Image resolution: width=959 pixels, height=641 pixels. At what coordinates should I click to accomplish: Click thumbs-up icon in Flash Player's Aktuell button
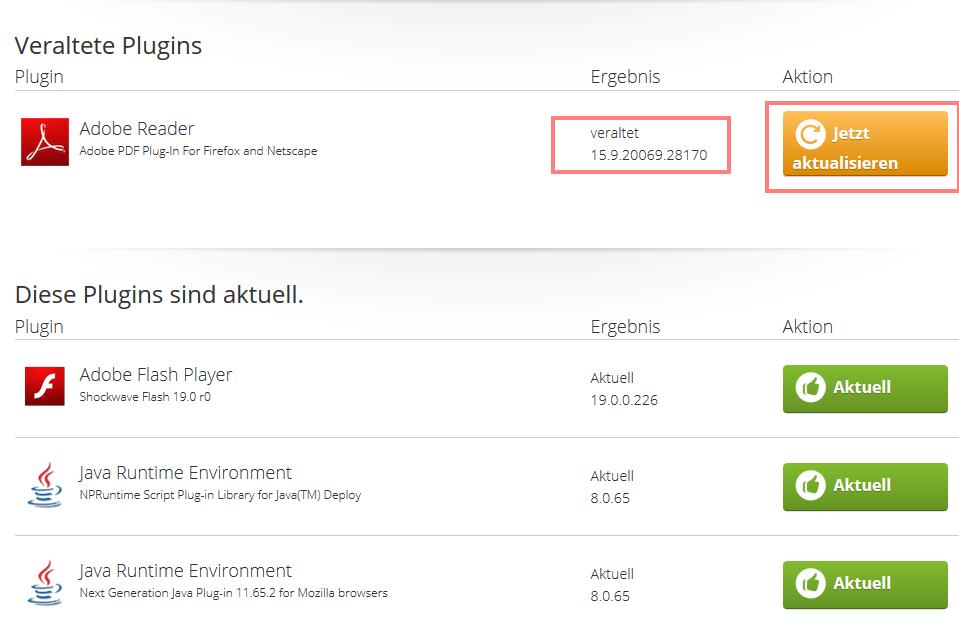coord(810,387)
